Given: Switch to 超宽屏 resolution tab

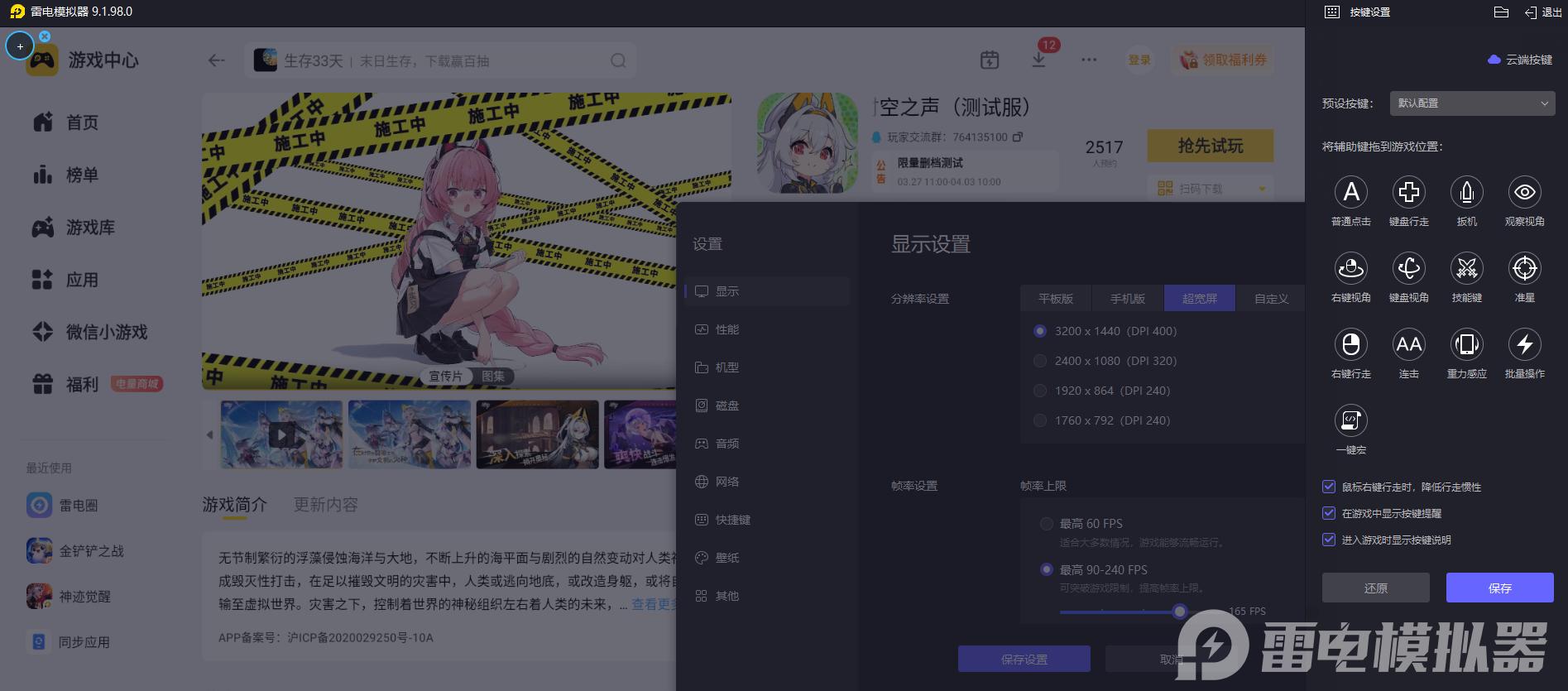Looking at the screenshot, I should (1200, 299).
